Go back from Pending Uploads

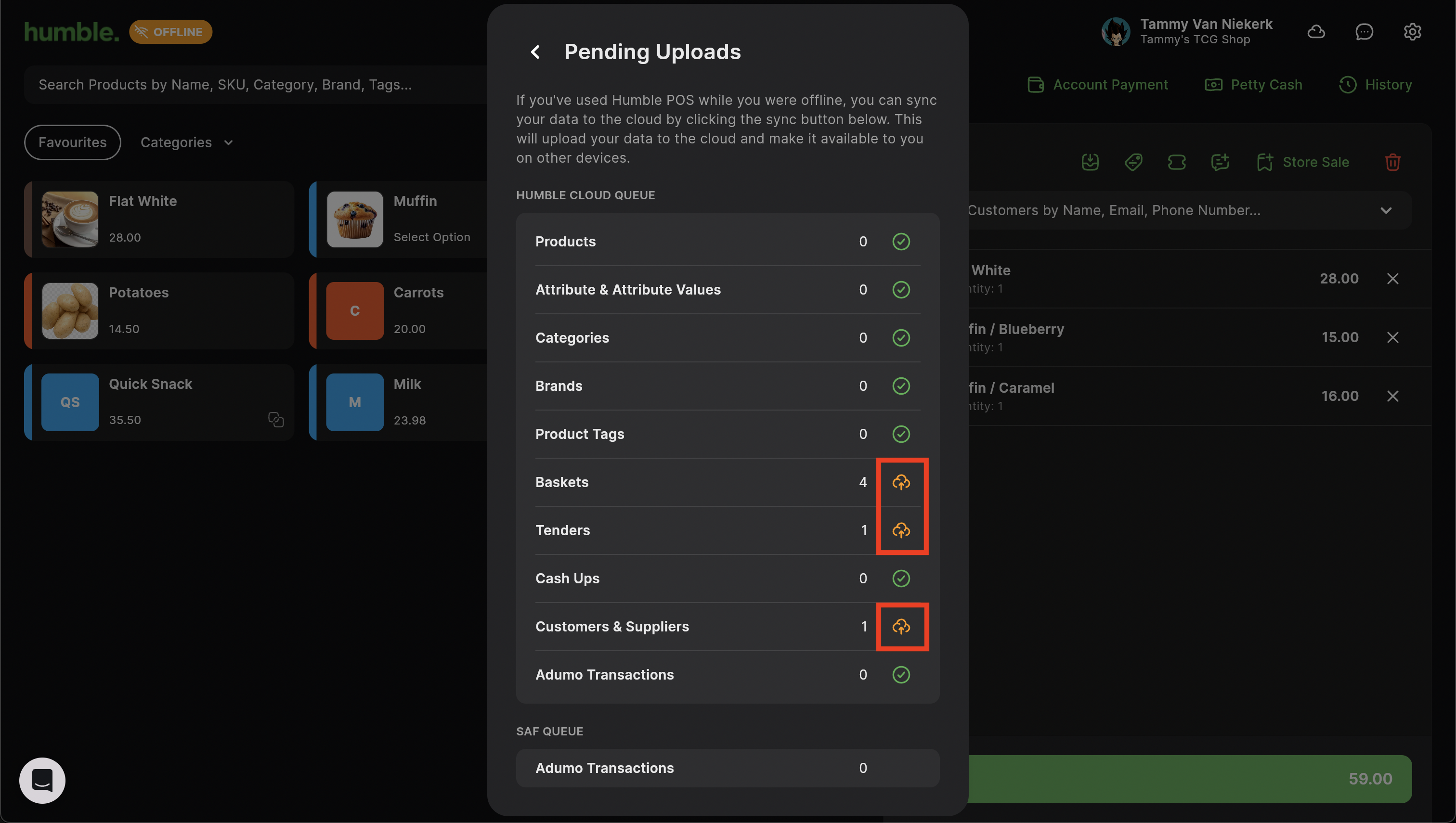(535, 52)
